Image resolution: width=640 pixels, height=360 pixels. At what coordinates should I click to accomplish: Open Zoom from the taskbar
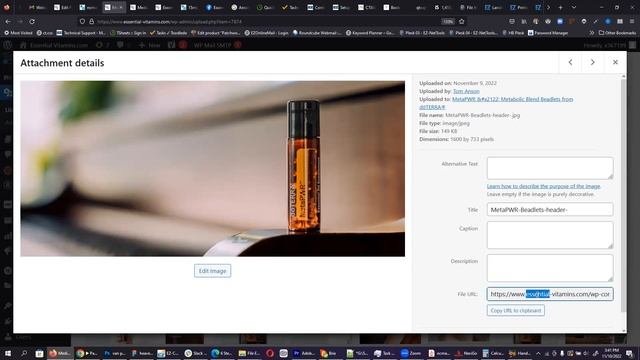click(411, 353)
